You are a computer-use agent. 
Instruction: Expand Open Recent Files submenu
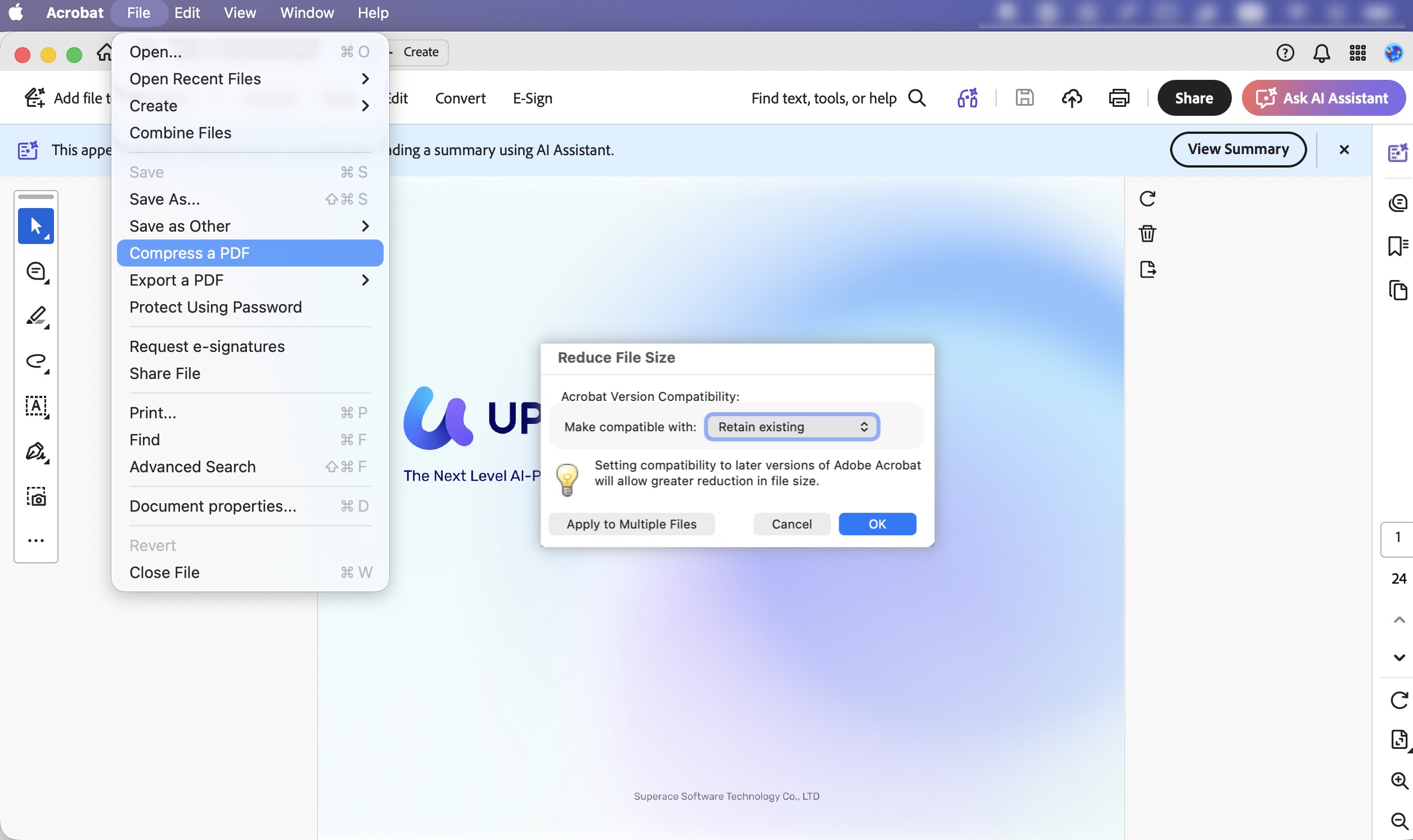(x=250, y=79)
